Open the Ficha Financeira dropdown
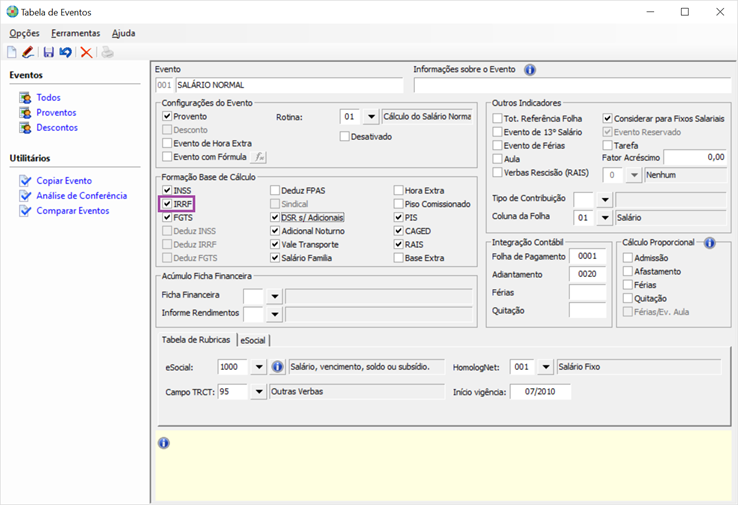Image resolution: width=738 pixels, height=505 pixels. [x=274, y=296]
